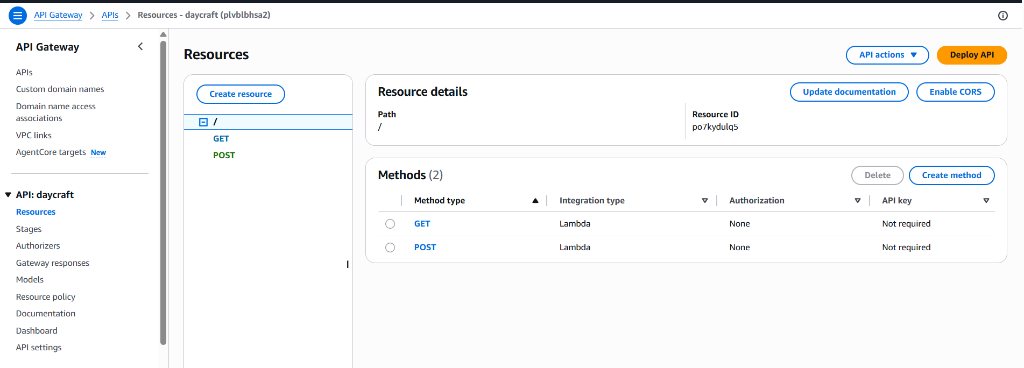Viewport: 1024px width, 368px height.
Task: Open Documentation in the sidebar
Action: click(x=46, y=313)
